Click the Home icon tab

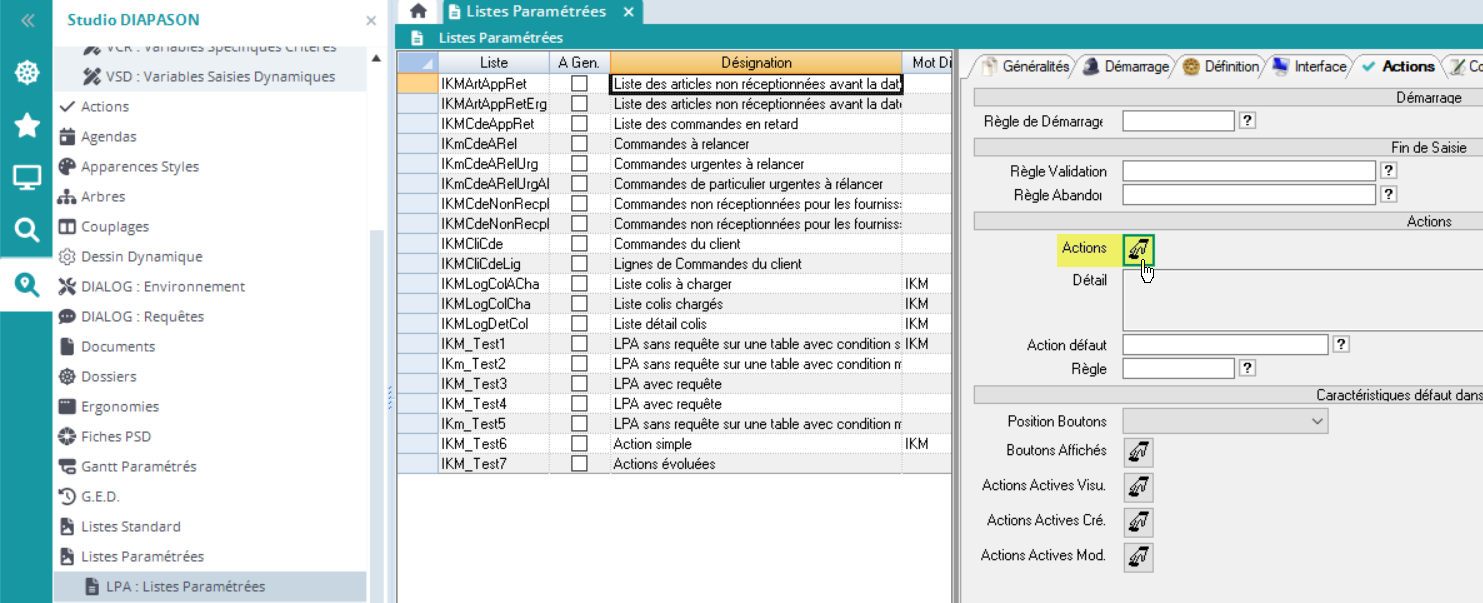coord(418,11)
